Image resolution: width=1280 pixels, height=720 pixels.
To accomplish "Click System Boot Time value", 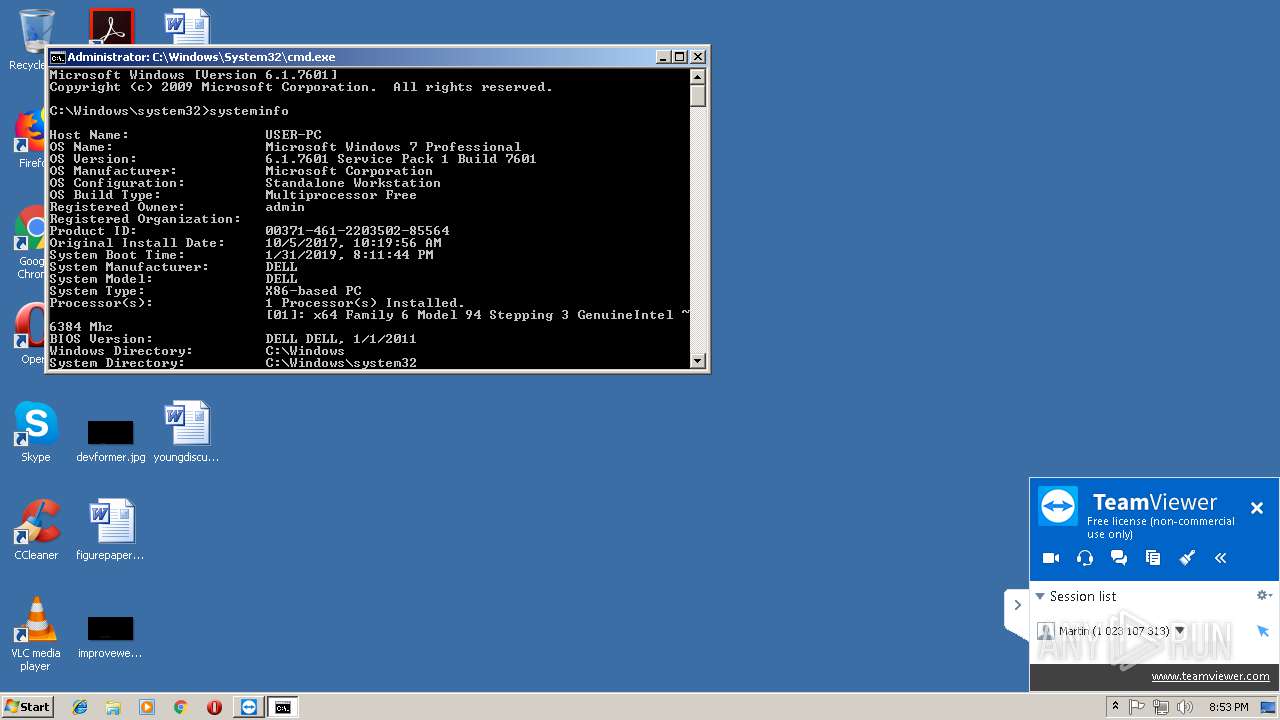I will [349, 255].
